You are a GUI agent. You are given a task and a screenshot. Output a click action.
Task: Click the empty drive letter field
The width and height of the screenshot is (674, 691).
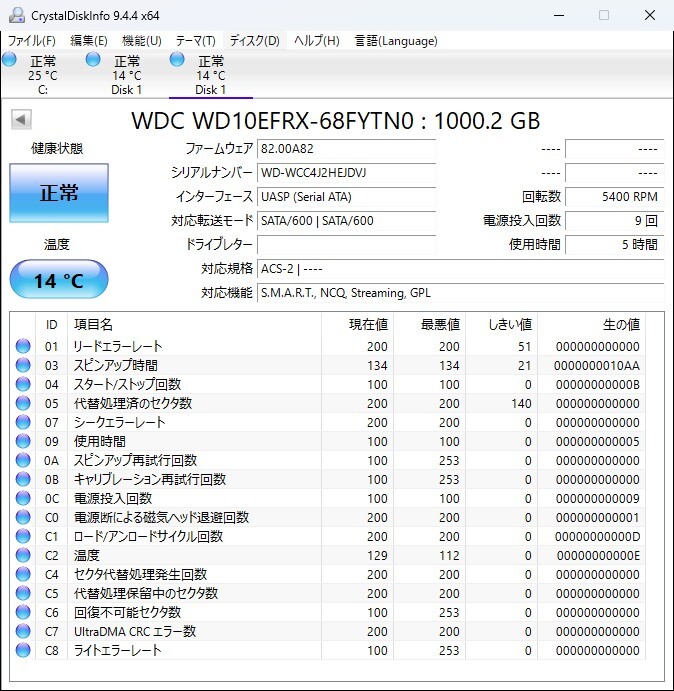click(346, 245)
